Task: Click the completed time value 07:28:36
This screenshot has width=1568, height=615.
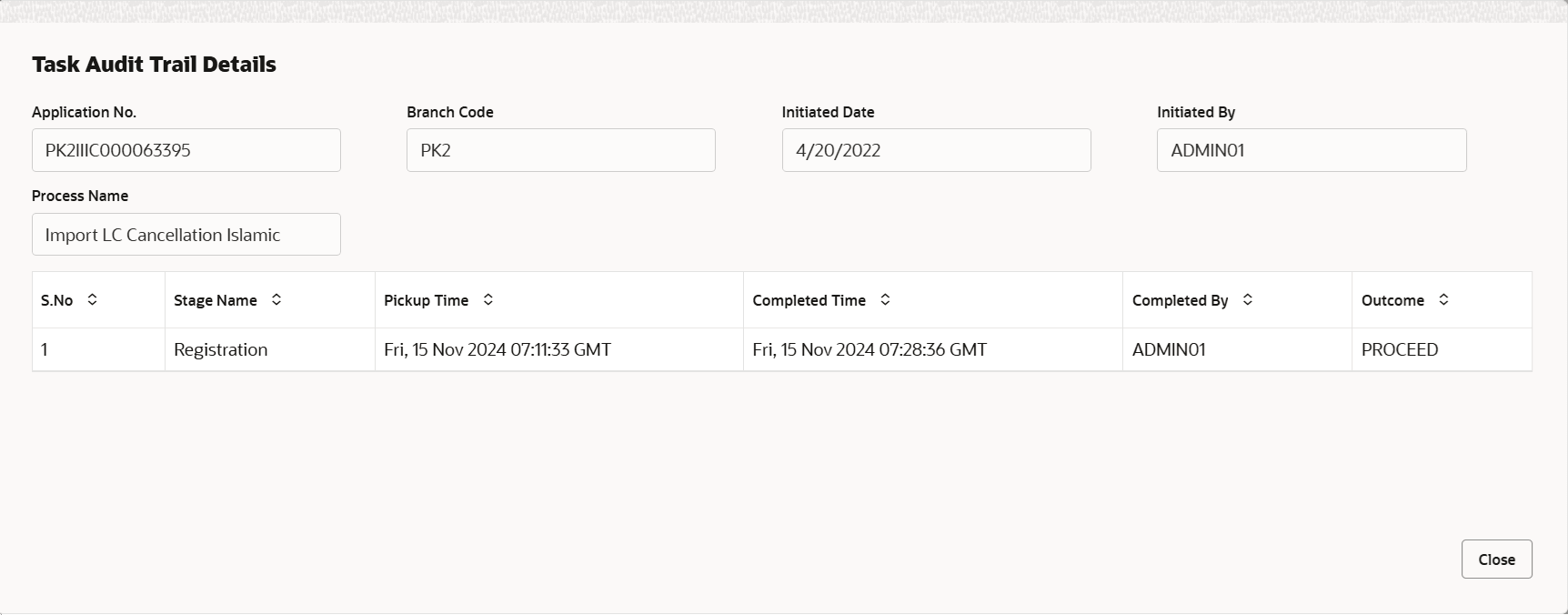Action: click(869, 349)
